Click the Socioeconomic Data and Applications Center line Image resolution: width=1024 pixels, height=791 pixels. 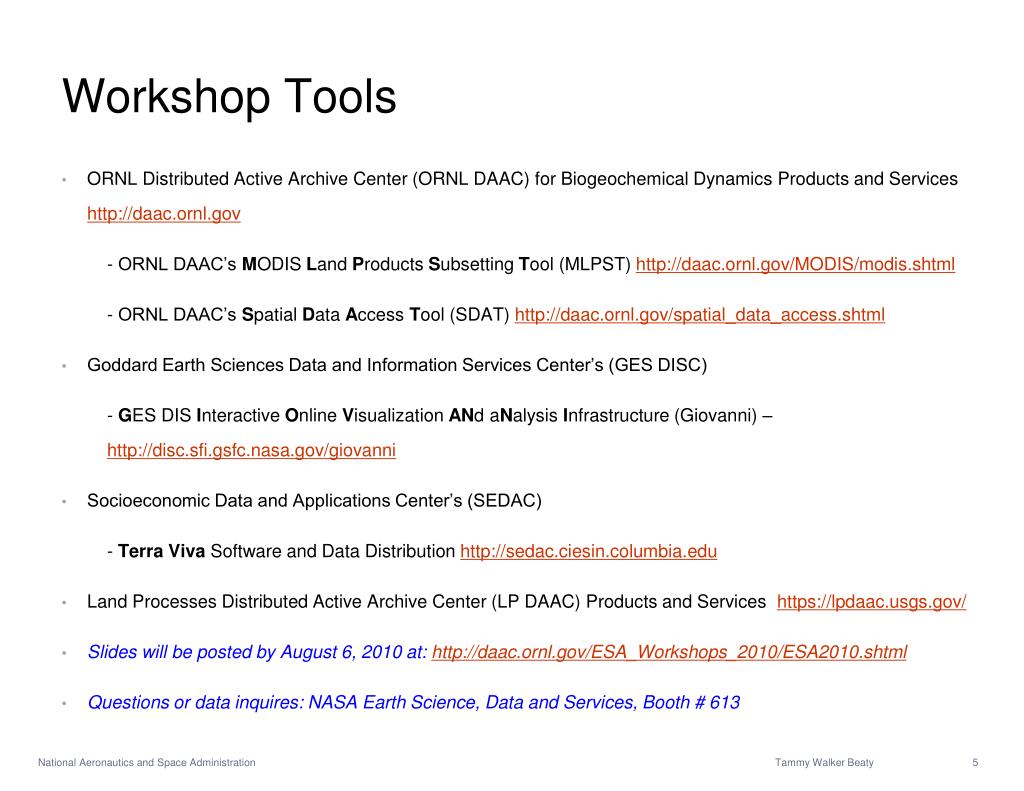(314, 501)
